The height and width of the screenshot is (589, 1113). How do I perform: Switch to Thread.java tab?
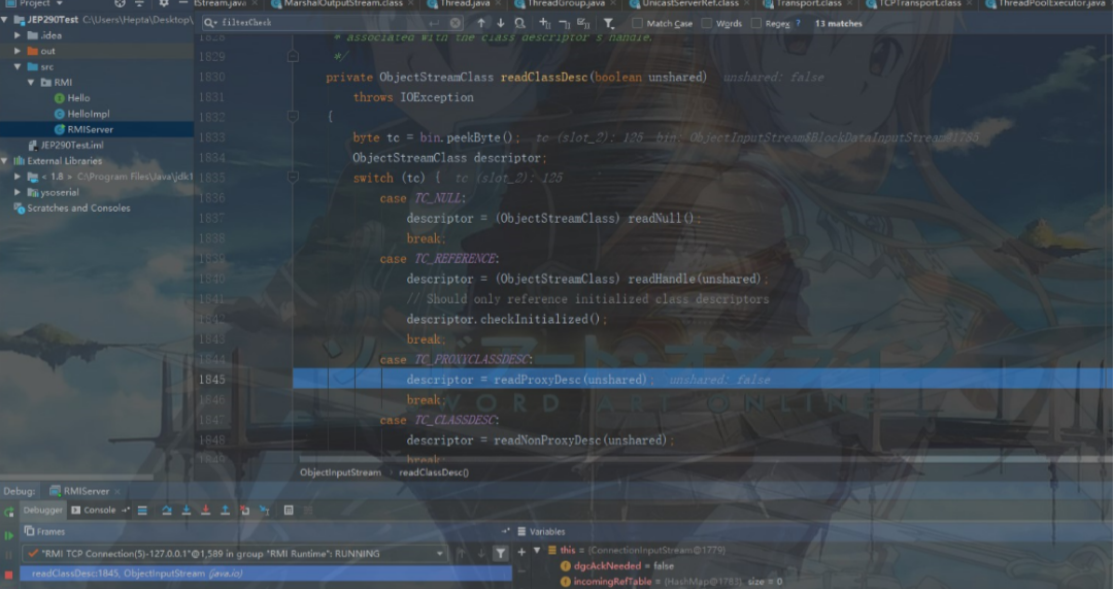[x=465, y=4]
